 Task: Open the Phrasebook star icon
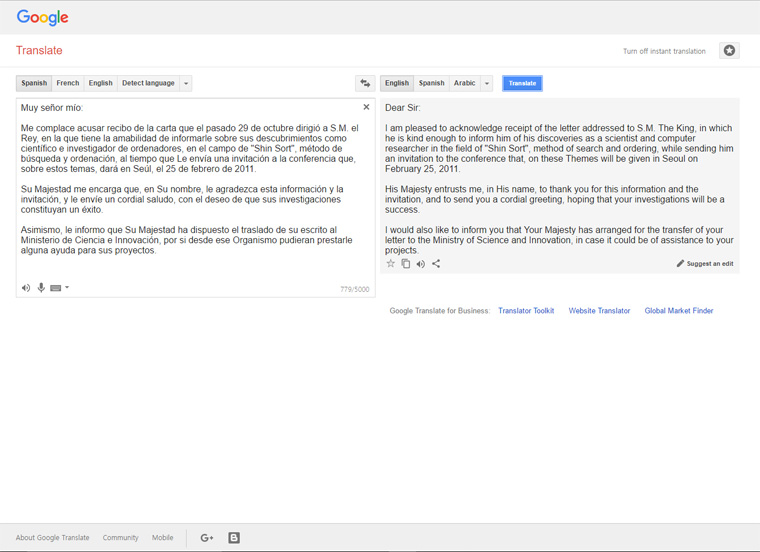pos(729,50)
